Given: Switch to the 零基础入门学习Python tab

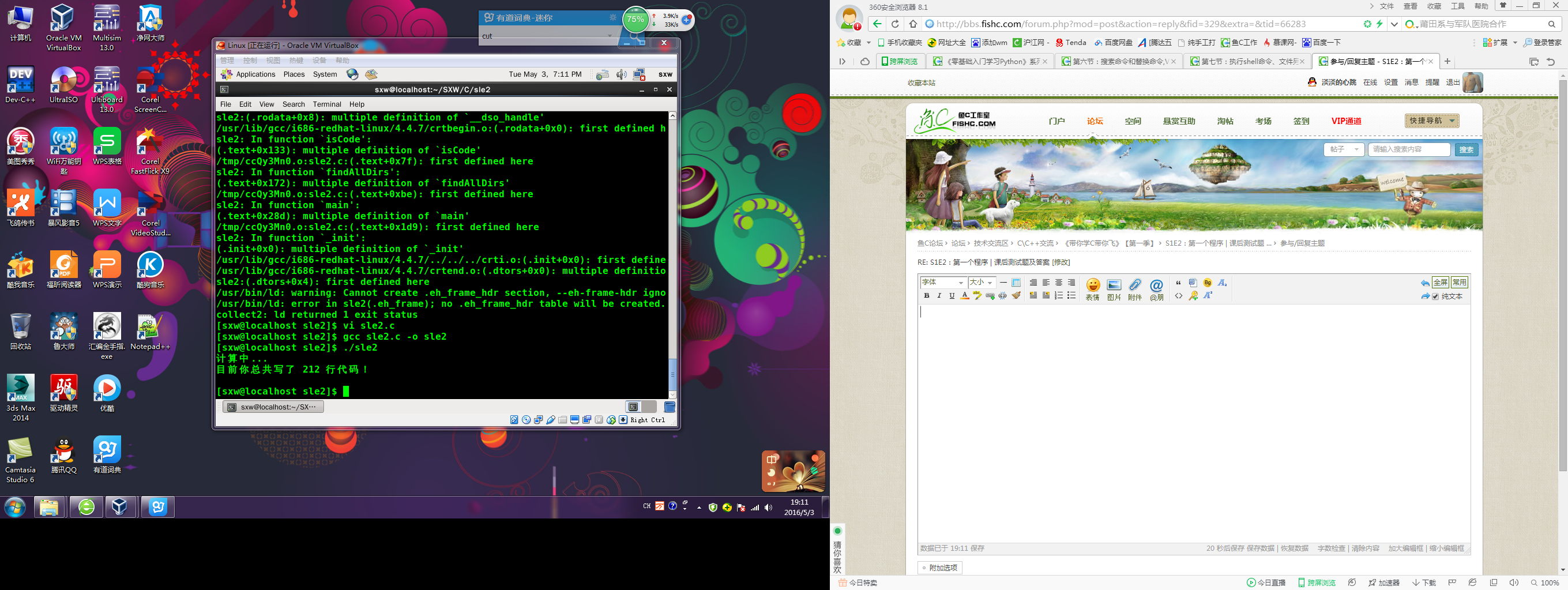Looking at the screenshot, I should (989, 62).
